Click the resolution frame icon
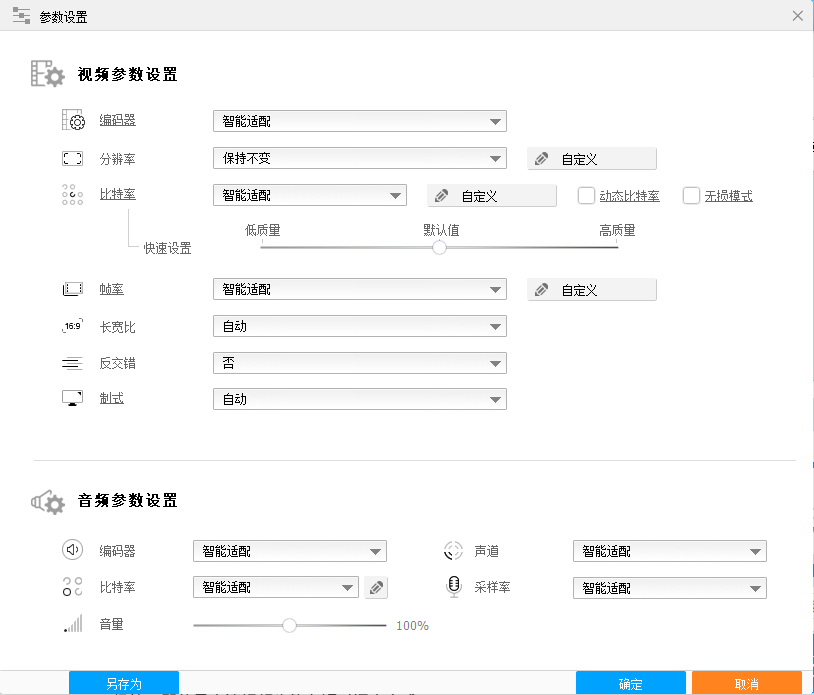This screenshot has width=814, height=695. click(x=72, y=157)
